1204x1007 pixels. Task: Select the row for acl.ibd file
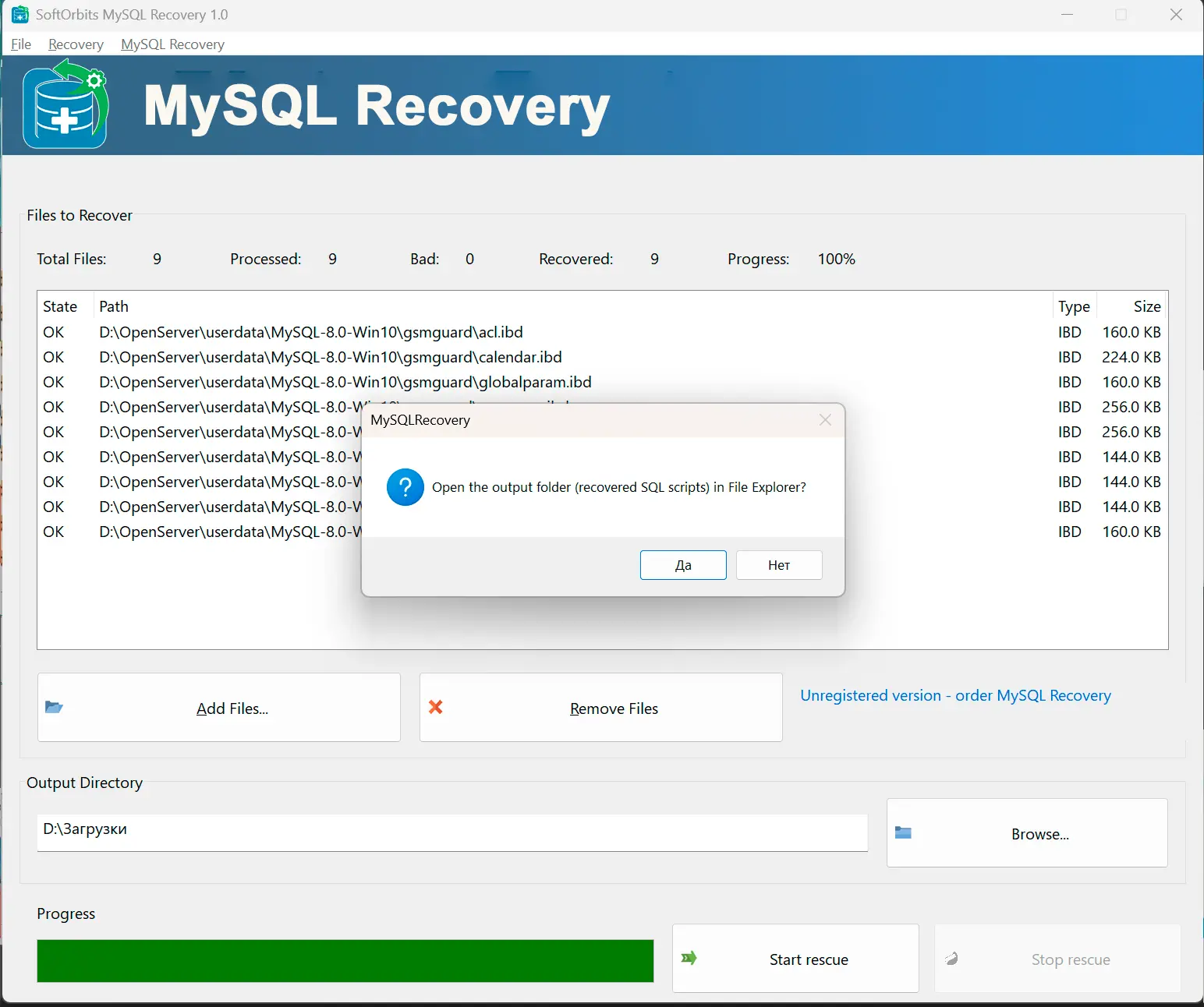(312, 331)
